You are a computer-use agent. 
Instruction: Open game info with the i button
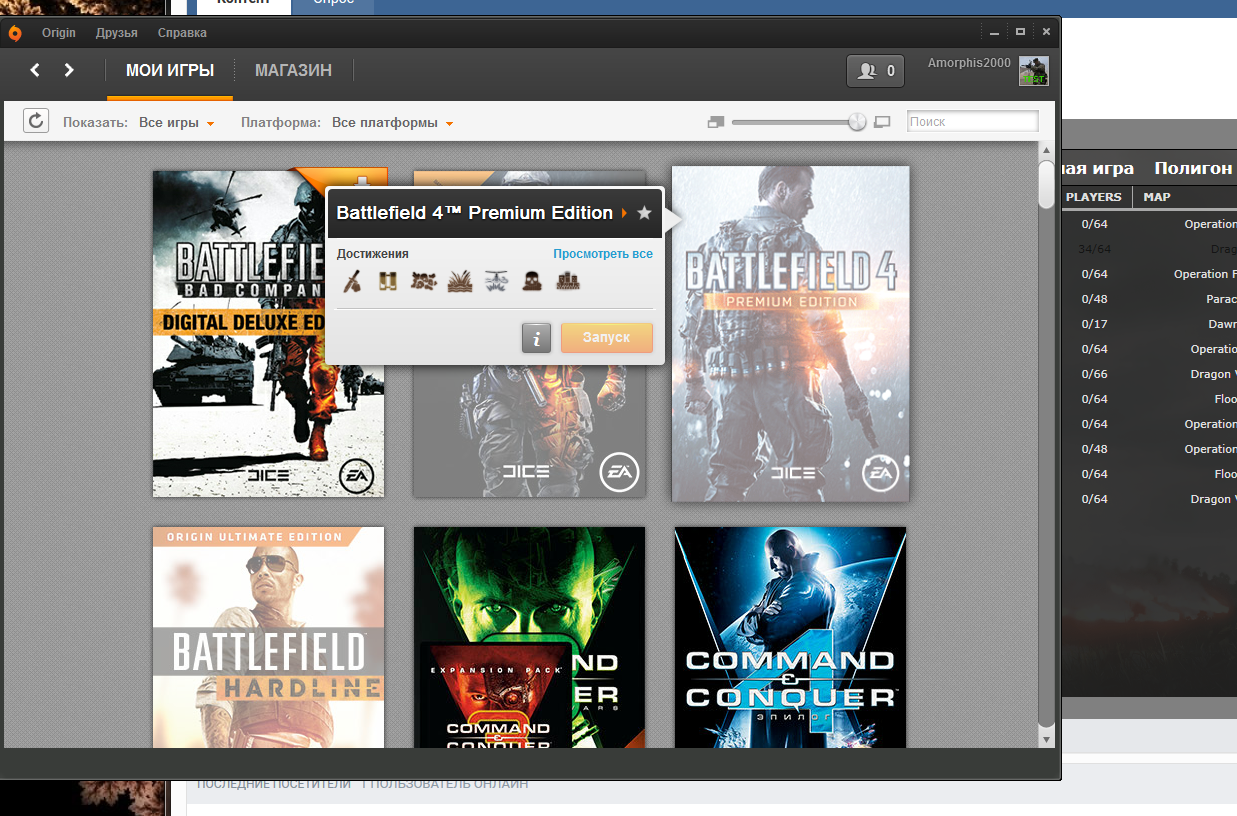pos(536,338)
